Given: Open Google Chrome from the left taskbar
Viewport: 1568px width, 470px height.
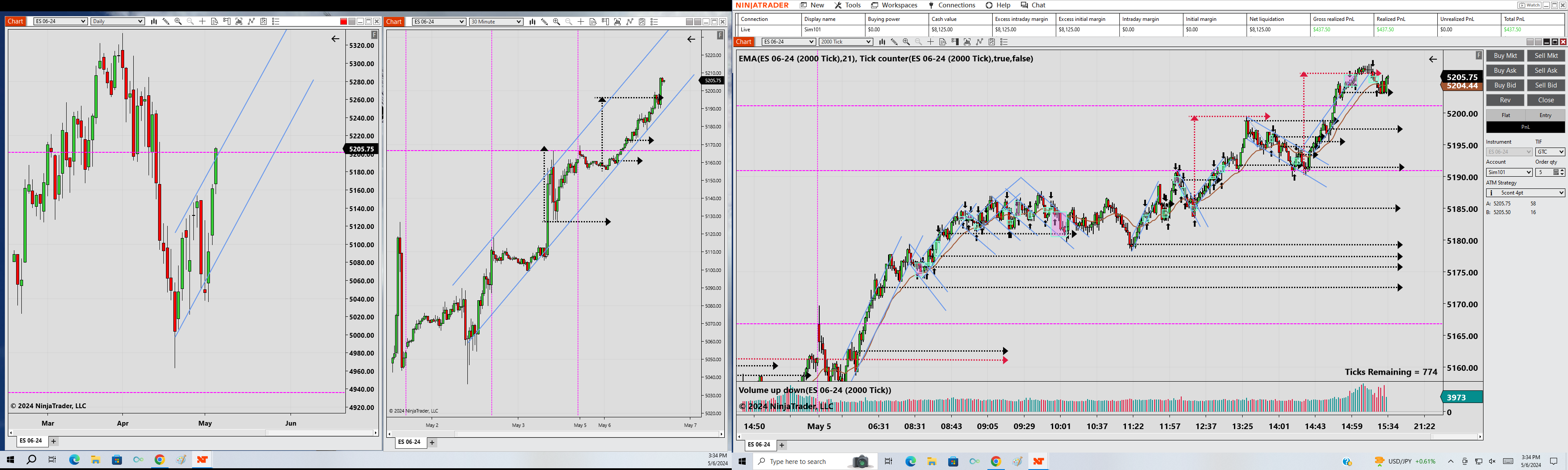Looking at the screenshot, I should coord(159,460).
